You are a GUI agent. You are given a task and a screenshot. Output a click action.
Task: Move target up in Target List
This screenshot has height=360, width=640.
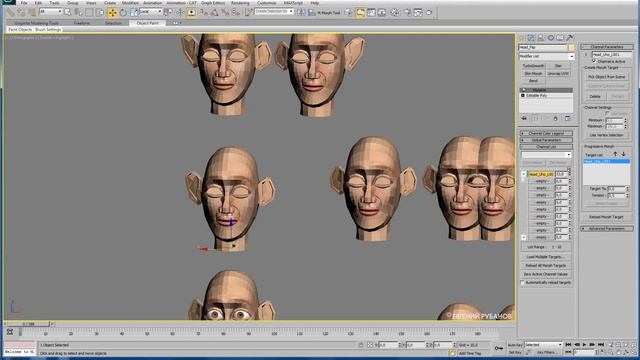coord(615,154)
